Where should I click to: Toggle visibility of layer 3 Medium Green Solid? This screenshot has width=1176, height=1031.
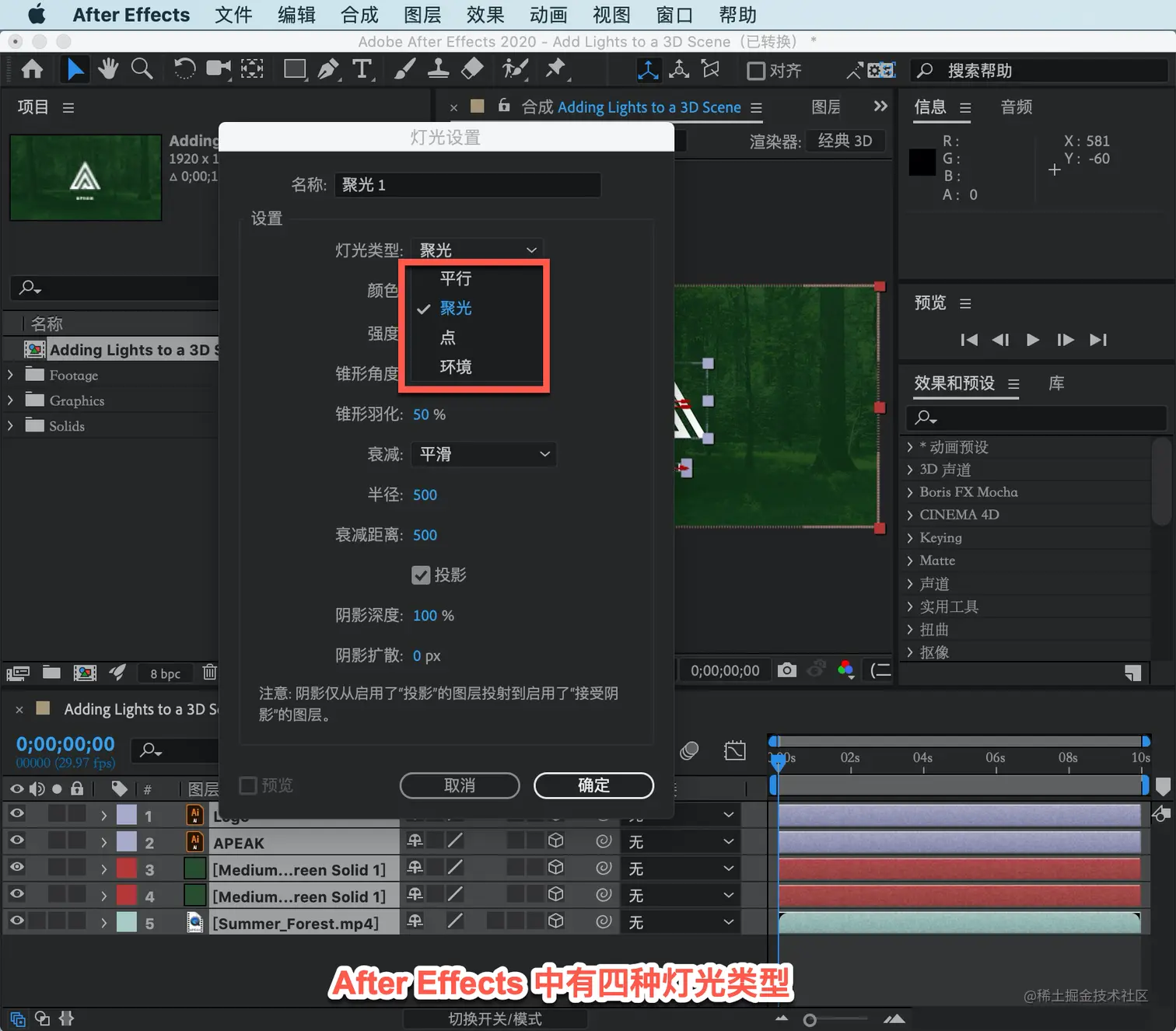click(16, 867)
